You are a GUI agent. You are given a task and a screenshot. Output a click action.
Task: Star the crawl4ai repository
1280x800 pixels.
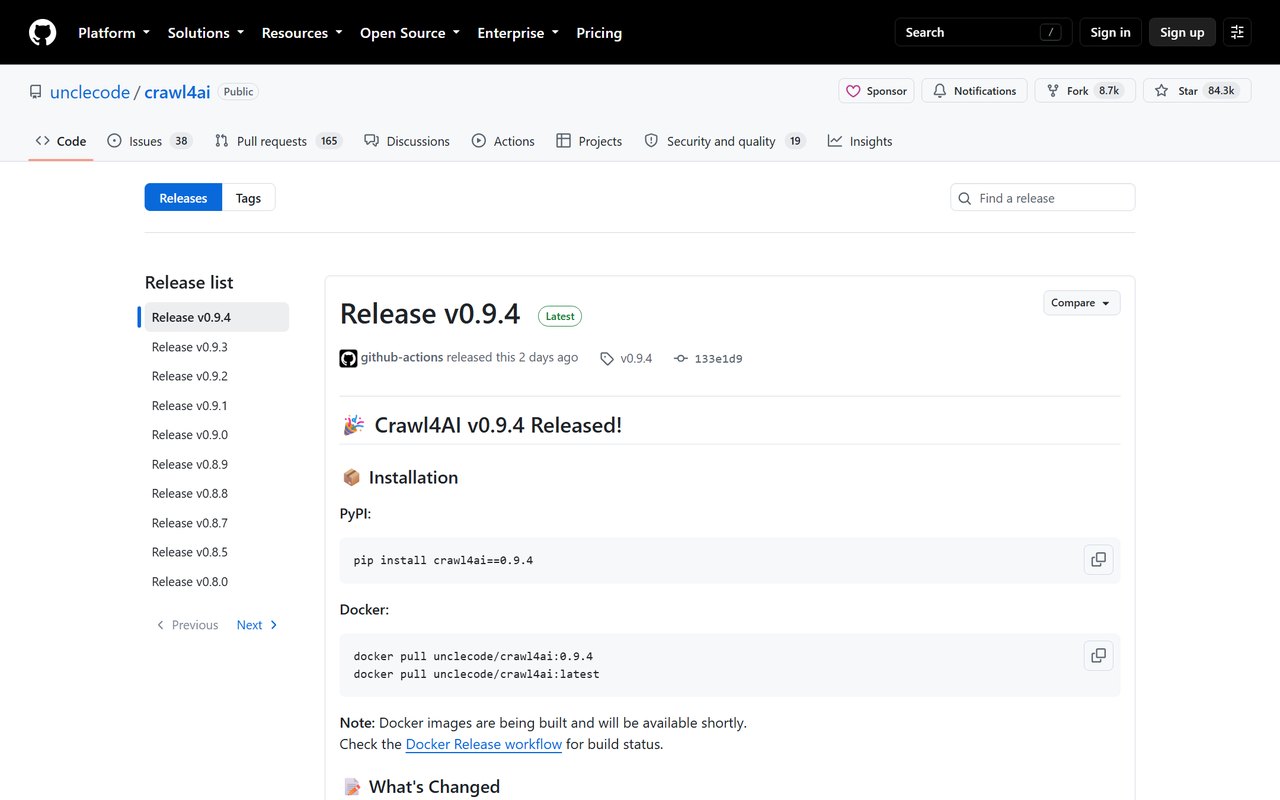(x=1195, y=91)
